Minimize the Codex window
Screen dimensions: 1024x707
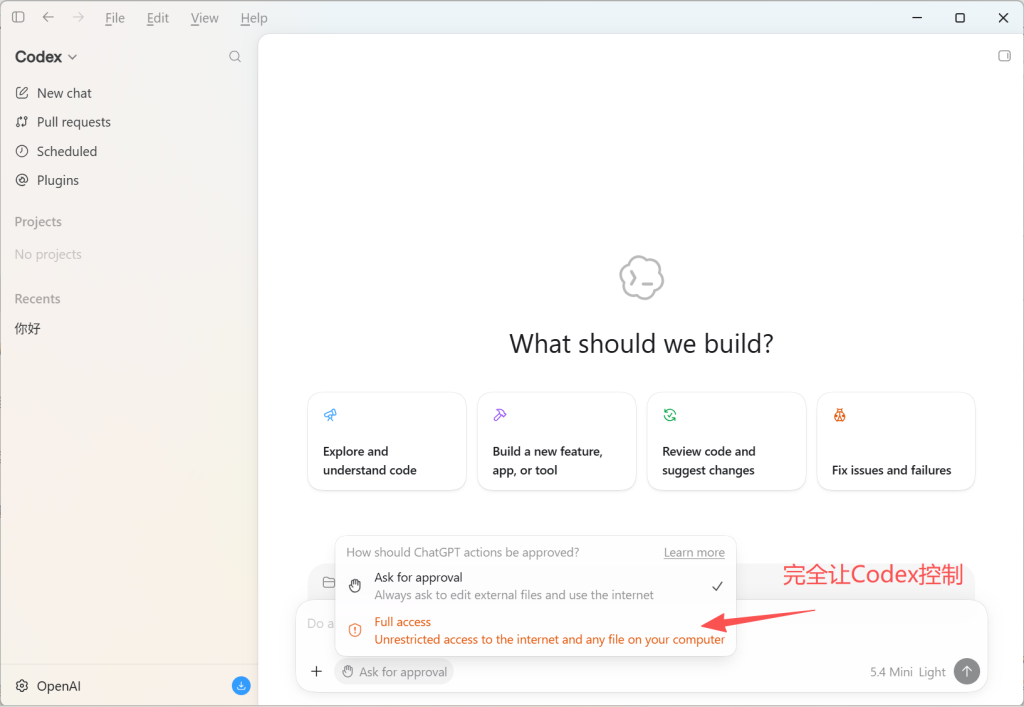917,18
